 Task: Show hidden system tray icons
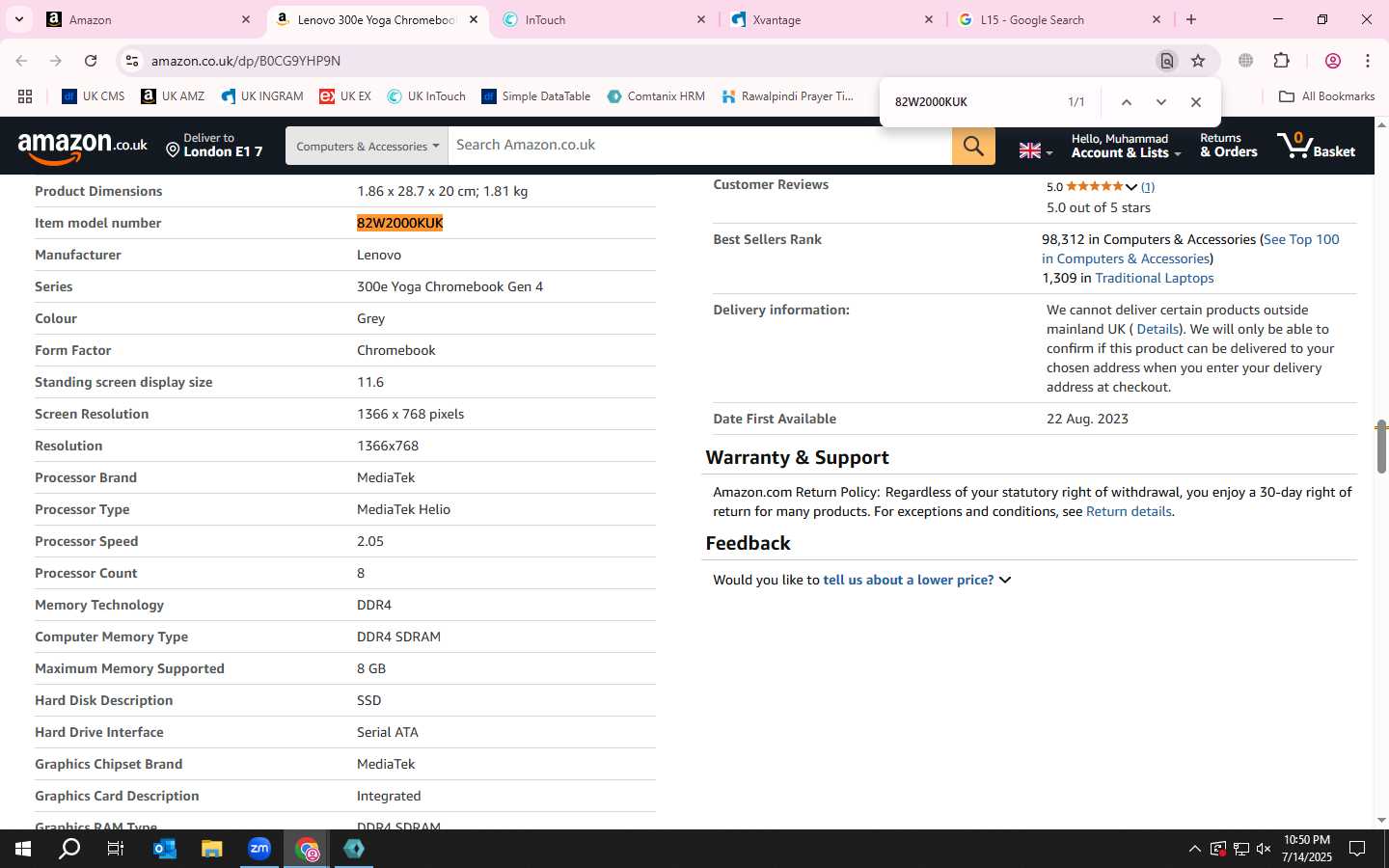point(1194,849)
